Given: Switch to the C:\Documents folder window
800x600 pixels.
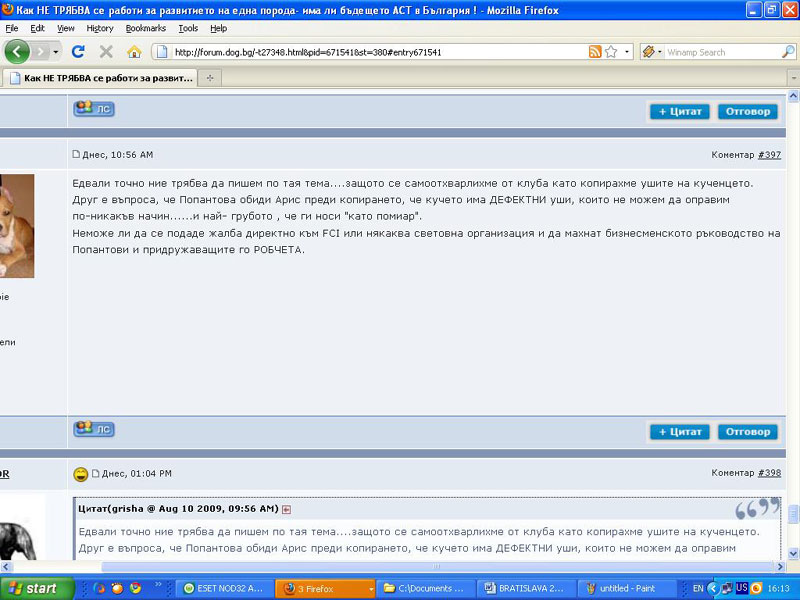Looking at the screenshot, I should 424,588.
